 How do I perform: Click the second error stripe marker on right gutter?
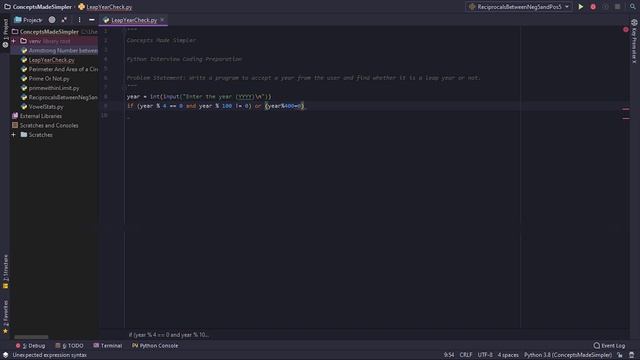(625, 118)
